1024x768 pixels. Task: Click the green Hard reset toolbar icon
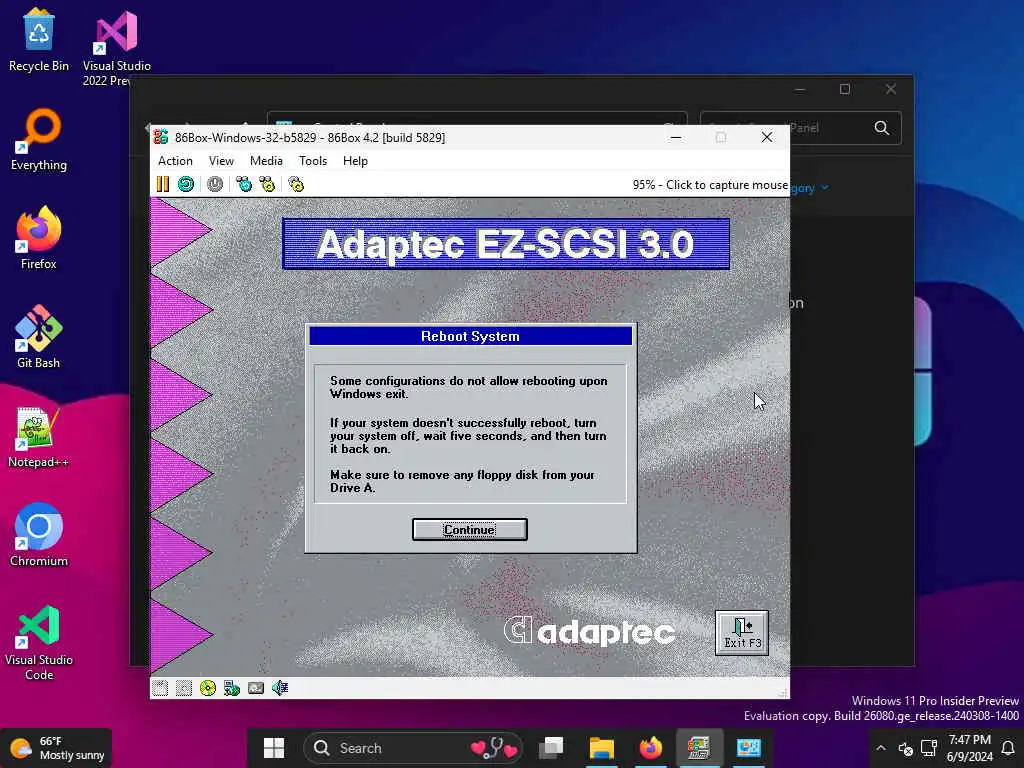pos(186,184)
